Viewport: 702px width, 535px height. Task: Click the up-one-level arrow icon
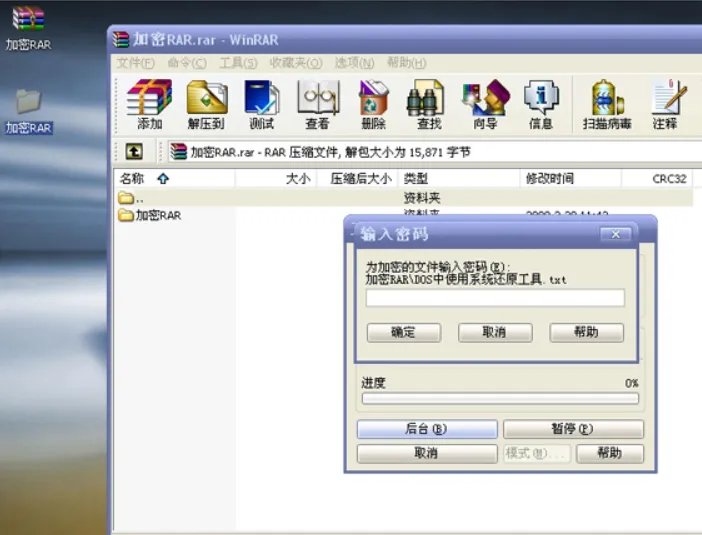pos(134,151)
